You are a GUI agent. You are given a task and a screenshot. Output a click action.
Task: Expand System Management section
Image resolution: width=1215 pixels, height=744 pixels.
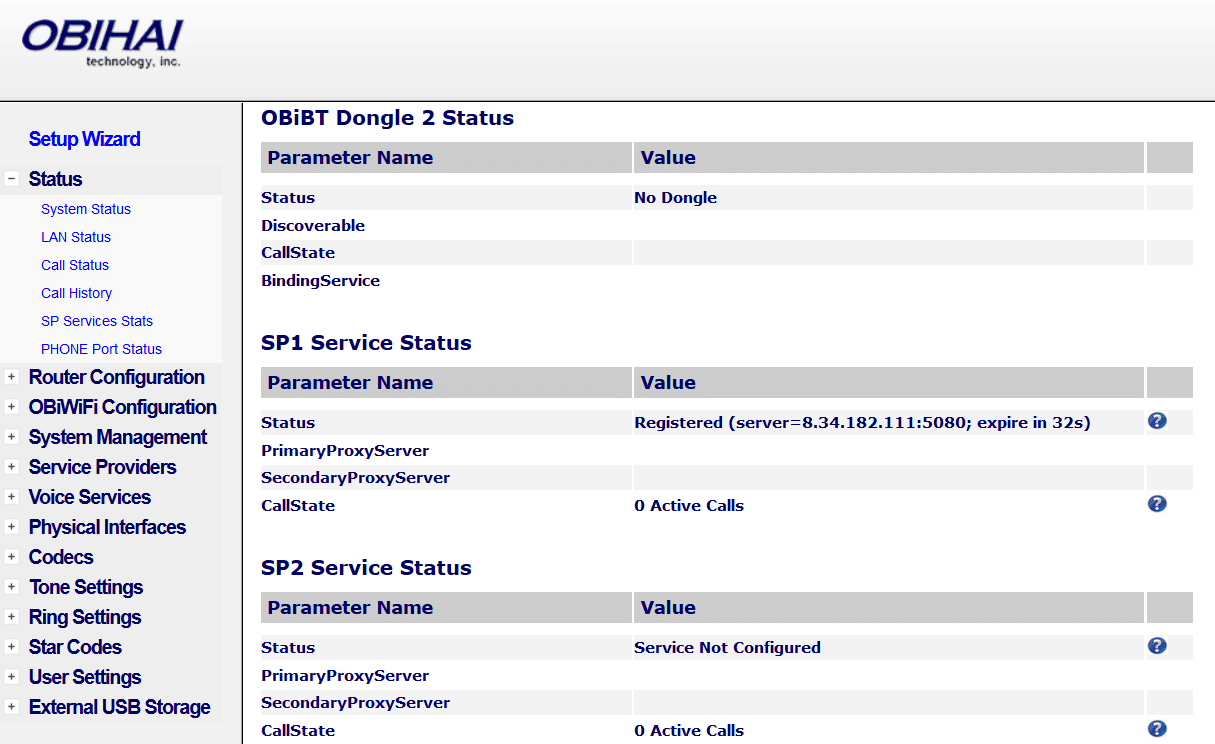(12, 437)
